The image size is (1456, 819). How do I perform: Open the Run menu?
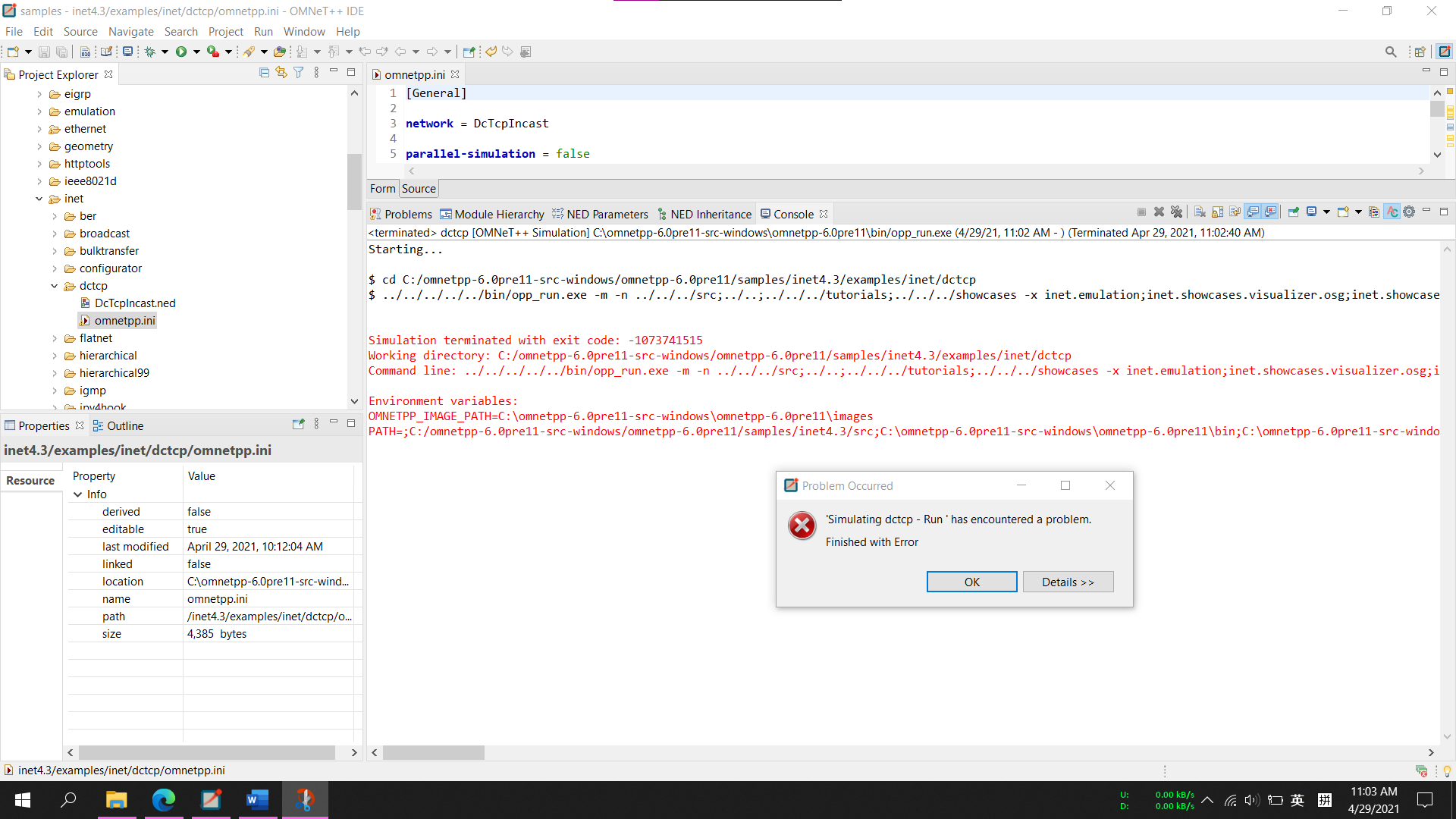pyautogui.click(x=263, y=31)
